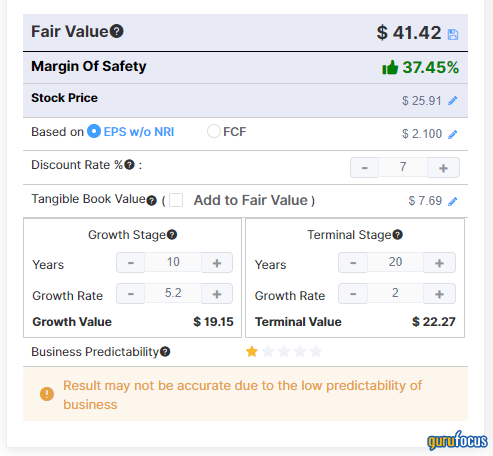Select the FCF radio button
This screenshot has height=456, width=493.
click(214, 131)
